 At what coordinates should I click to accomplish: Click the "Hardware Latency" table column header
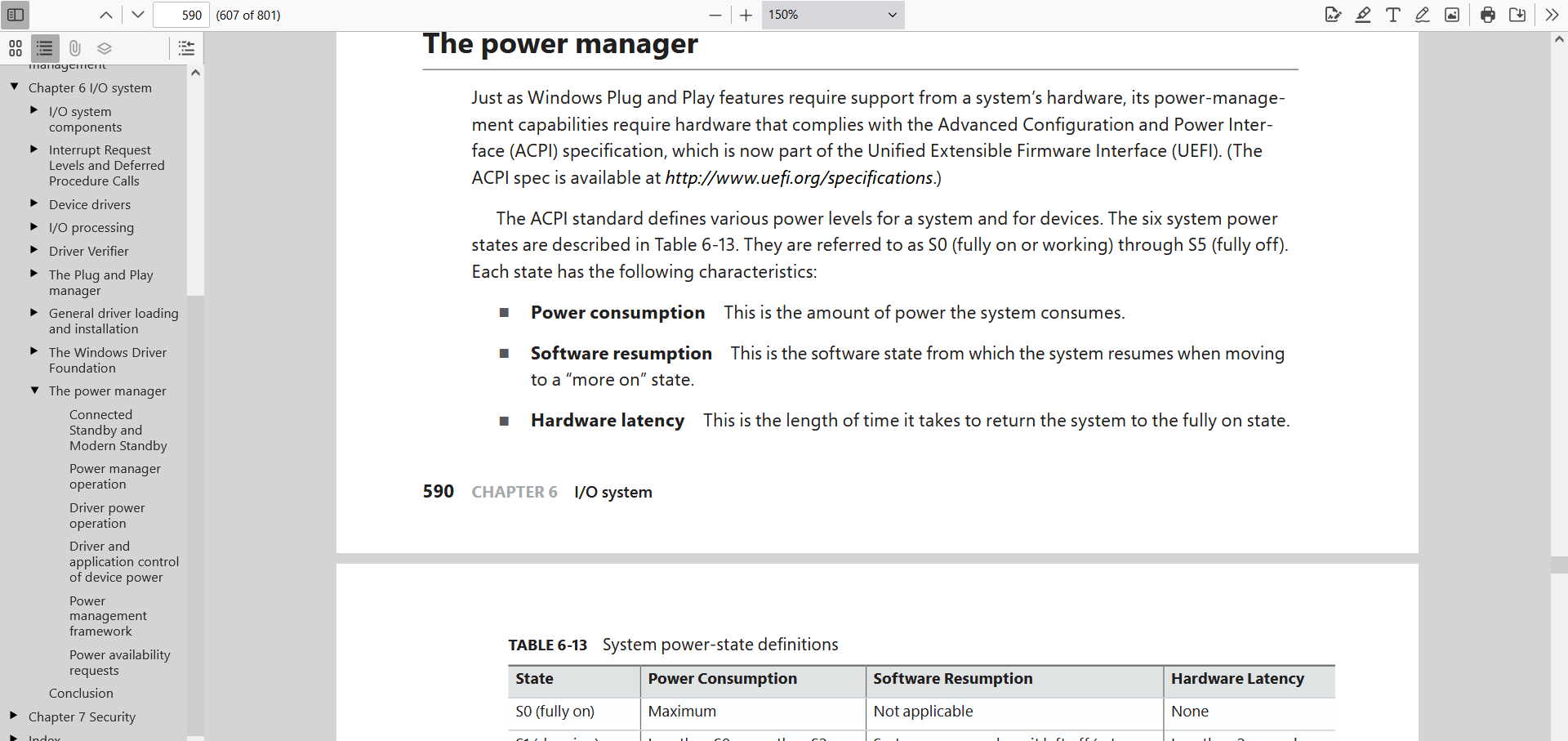1237,679
